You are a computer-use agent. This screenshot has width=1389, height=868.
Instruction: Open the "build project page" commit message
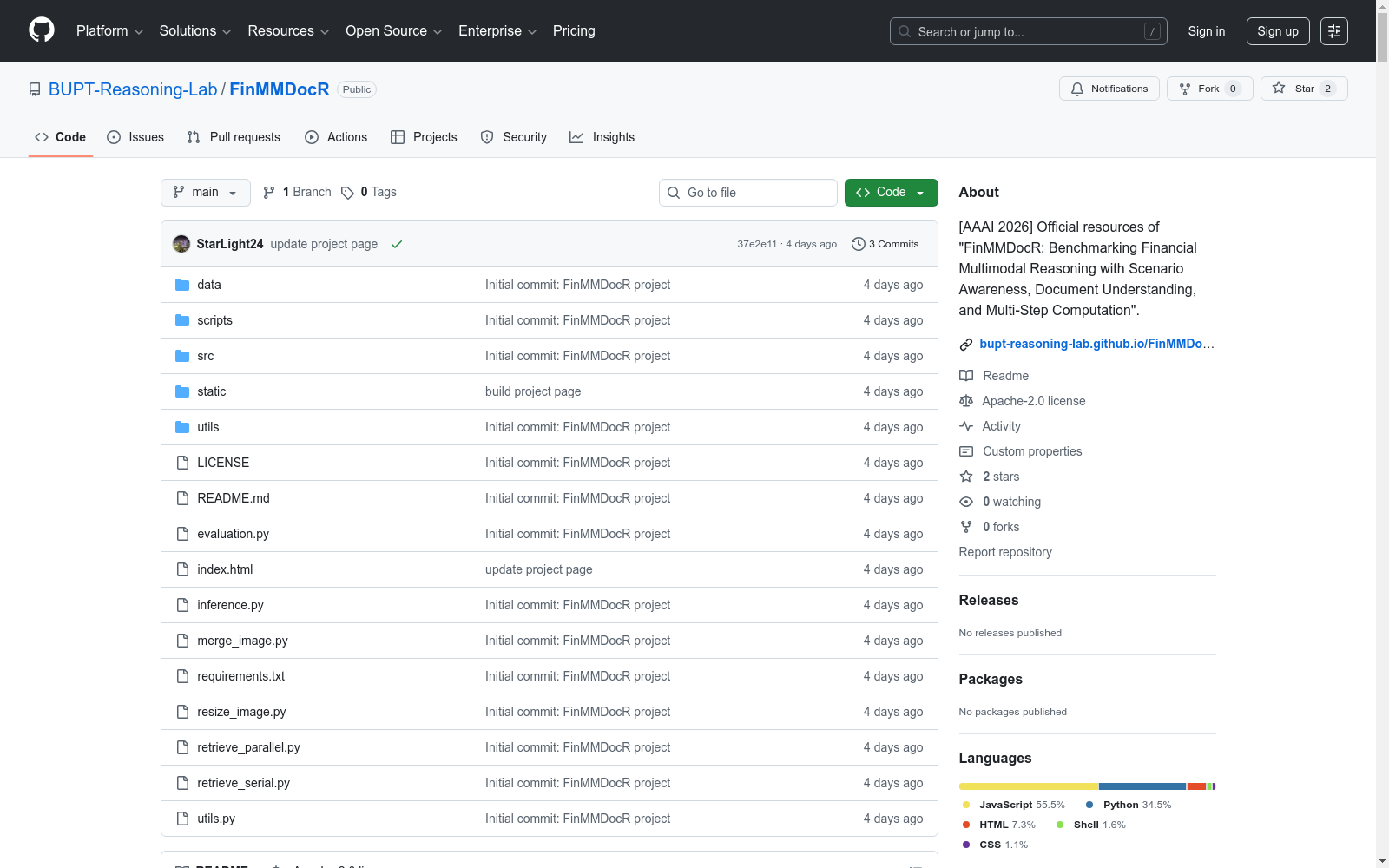click(x=533, y=391)
